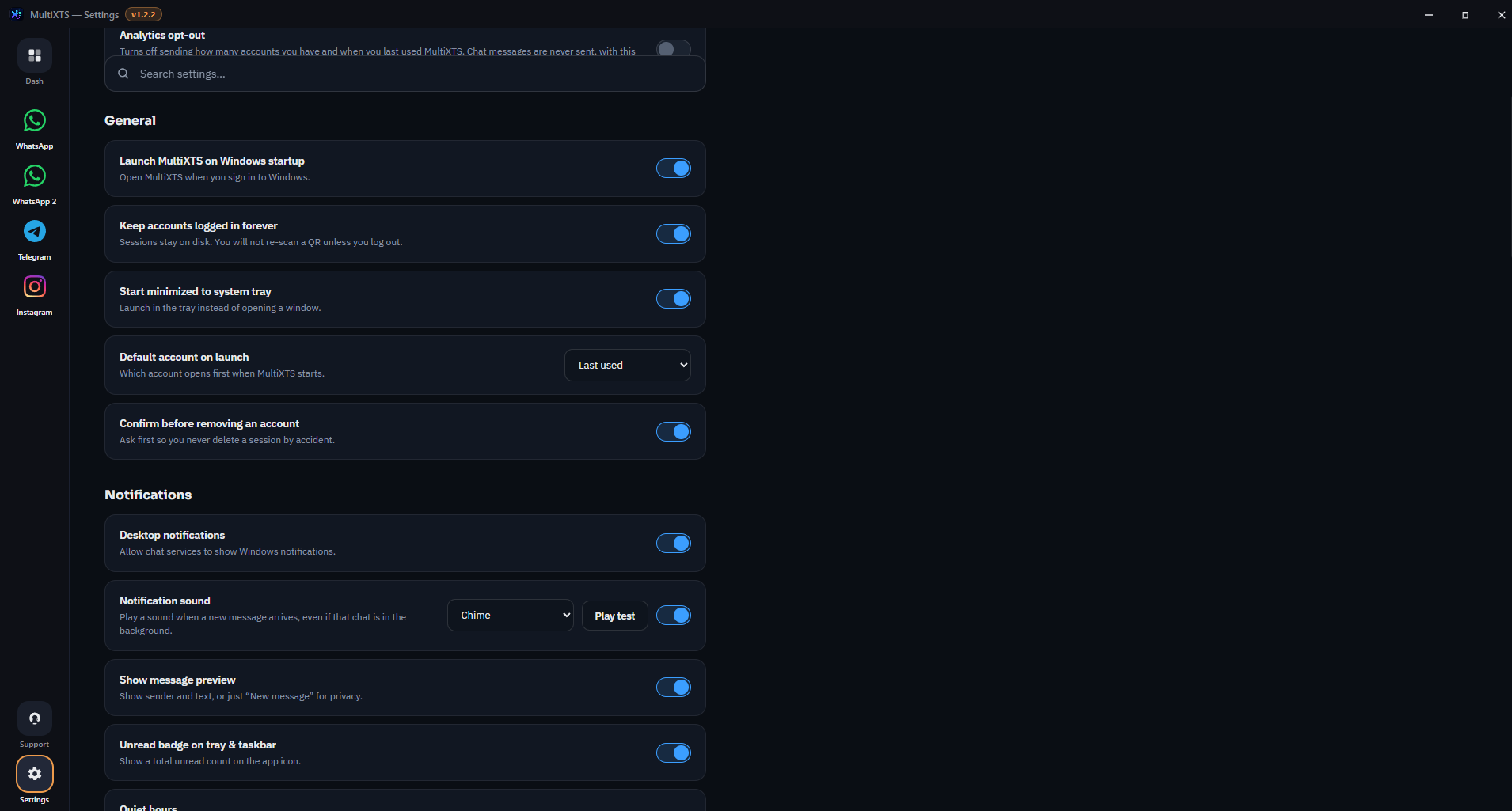
Task: Disable Desktop notifications switch
Action: [674, 544]
